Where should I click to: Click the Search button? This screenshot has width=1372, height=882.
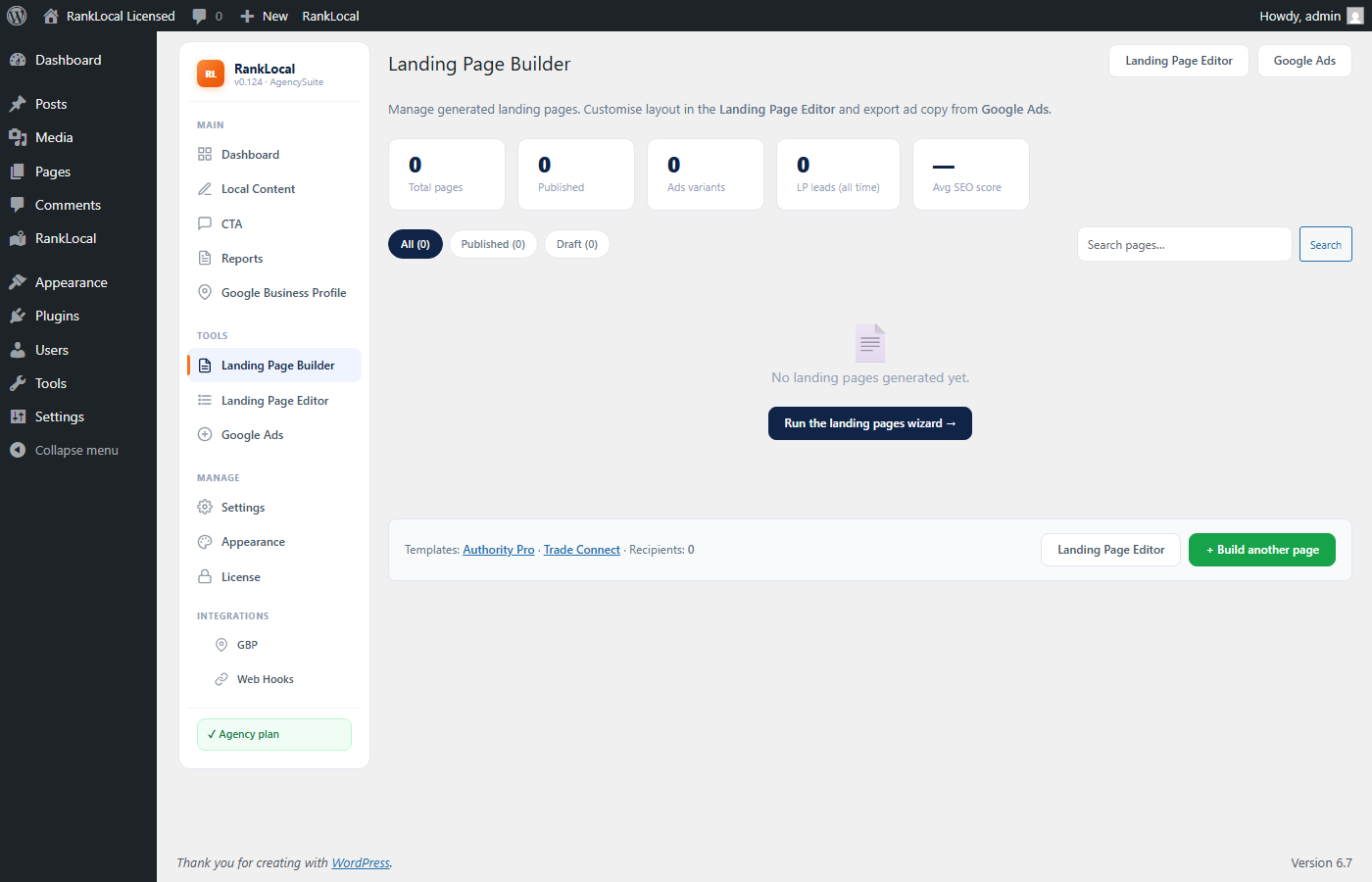1326,245
